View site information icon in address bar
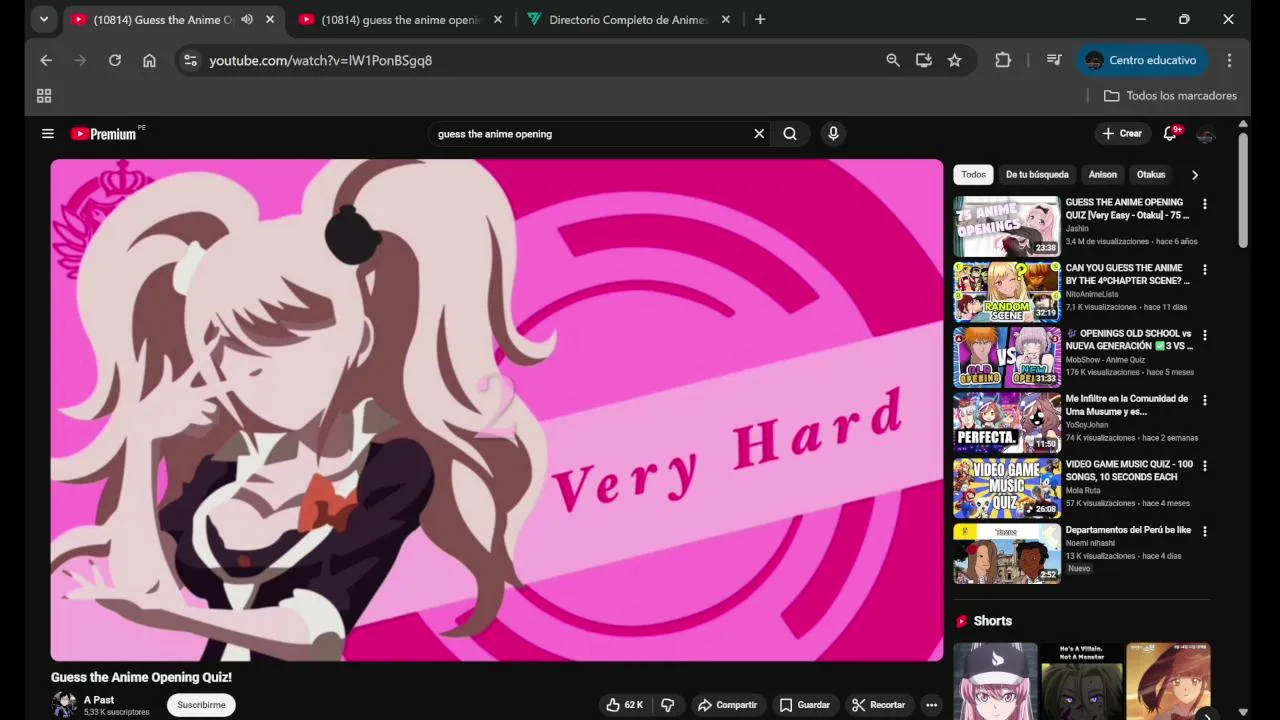1280x720 pixels. (x=190, y=60)
